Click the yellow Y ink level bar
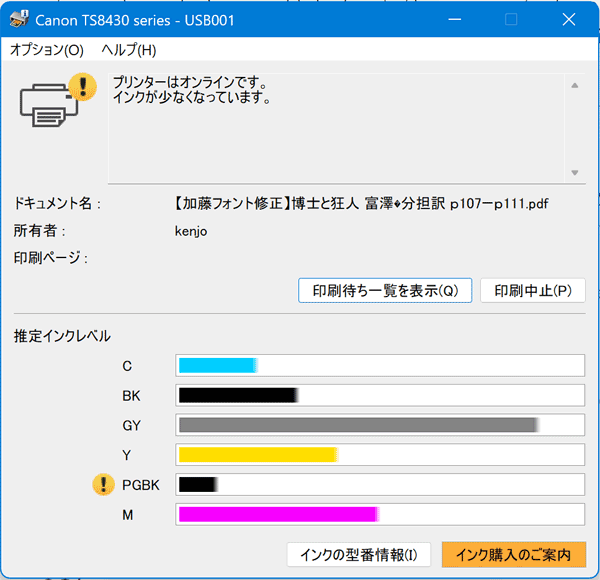This screenshot has width=600, height=580. pos(380,455)
